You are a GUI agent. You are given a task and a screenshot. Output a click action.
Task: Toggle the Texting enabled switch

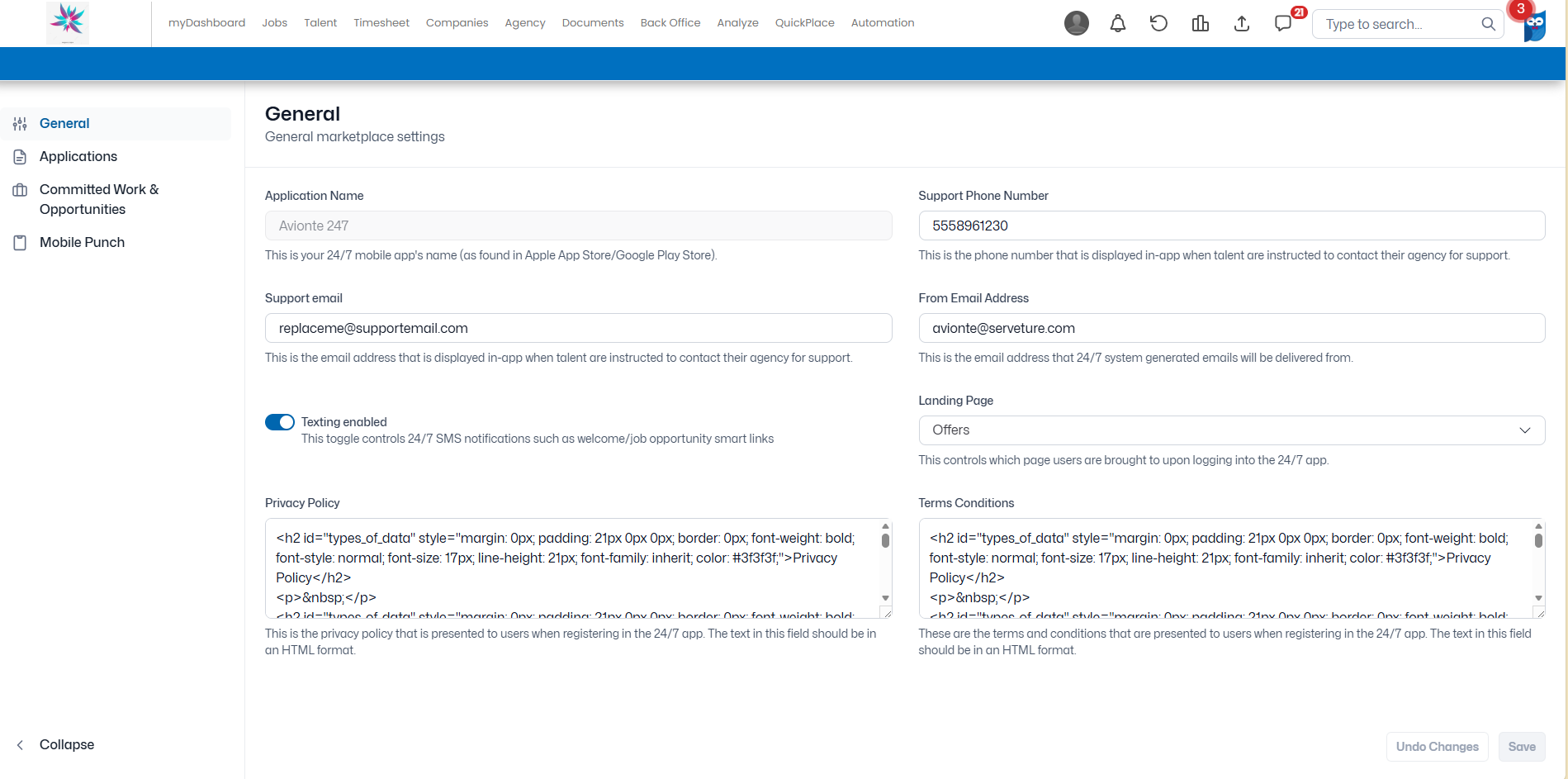280,422
